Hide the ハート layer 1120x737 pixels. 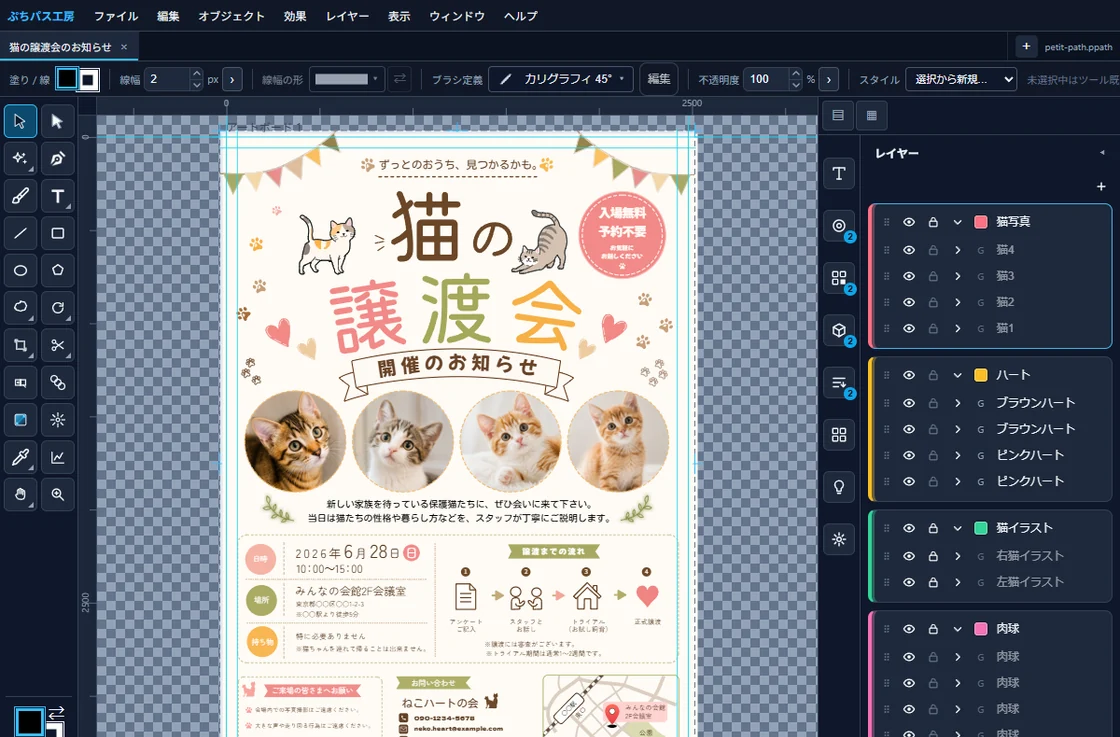coord(909,375)
